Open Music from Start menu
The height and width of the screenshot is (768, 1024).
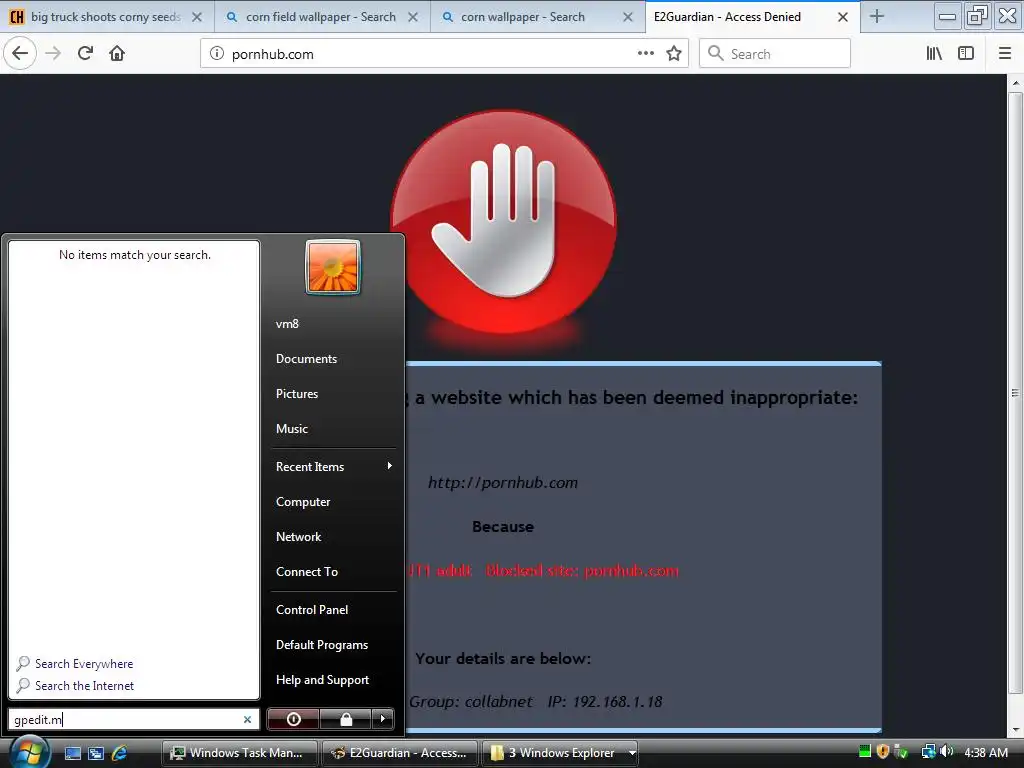[292, 428]
